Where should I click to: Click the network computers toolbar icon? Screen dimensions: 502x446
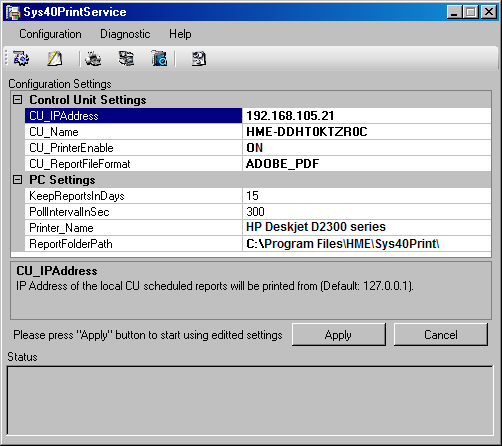[126, 59]
